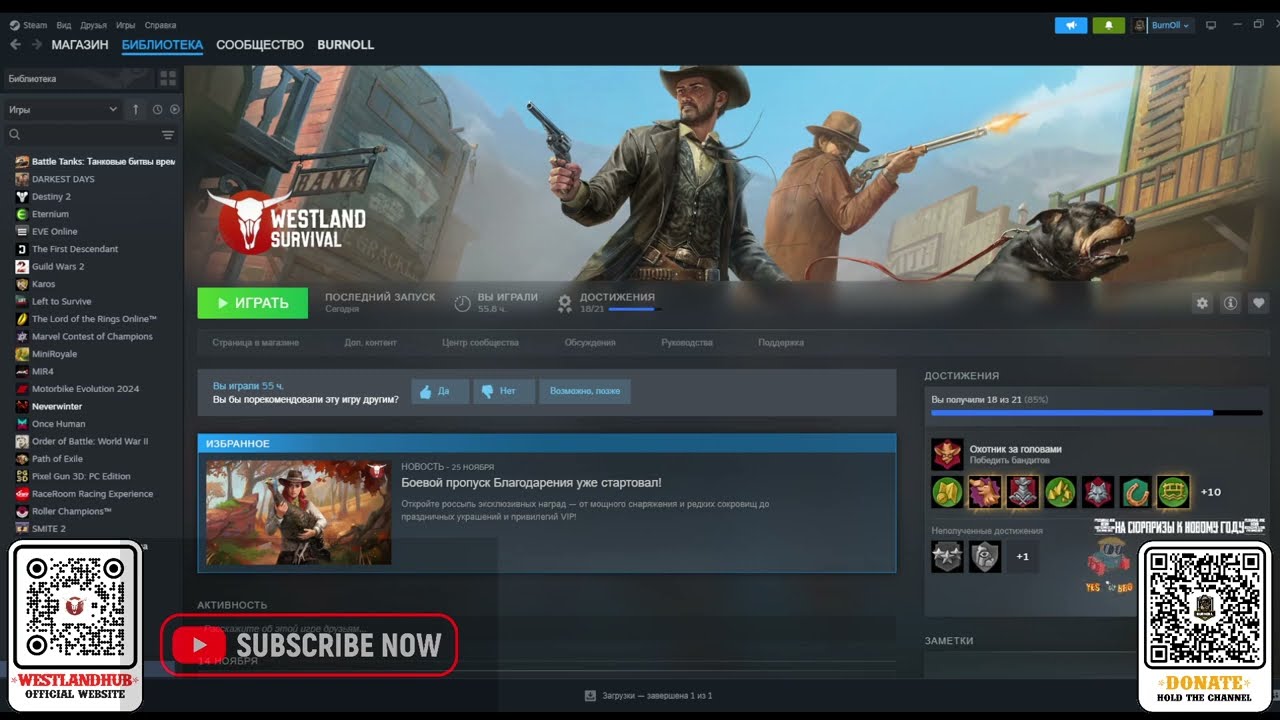Viewport: 1280px width, 720px height.
Task: Show +1 more locked achievement
Action: [x=1022, y=557]
